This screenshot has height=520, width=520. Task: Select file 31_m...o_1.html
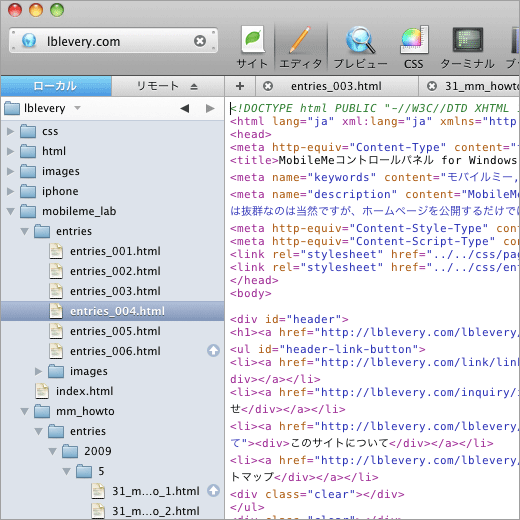(x=113, y=491)
